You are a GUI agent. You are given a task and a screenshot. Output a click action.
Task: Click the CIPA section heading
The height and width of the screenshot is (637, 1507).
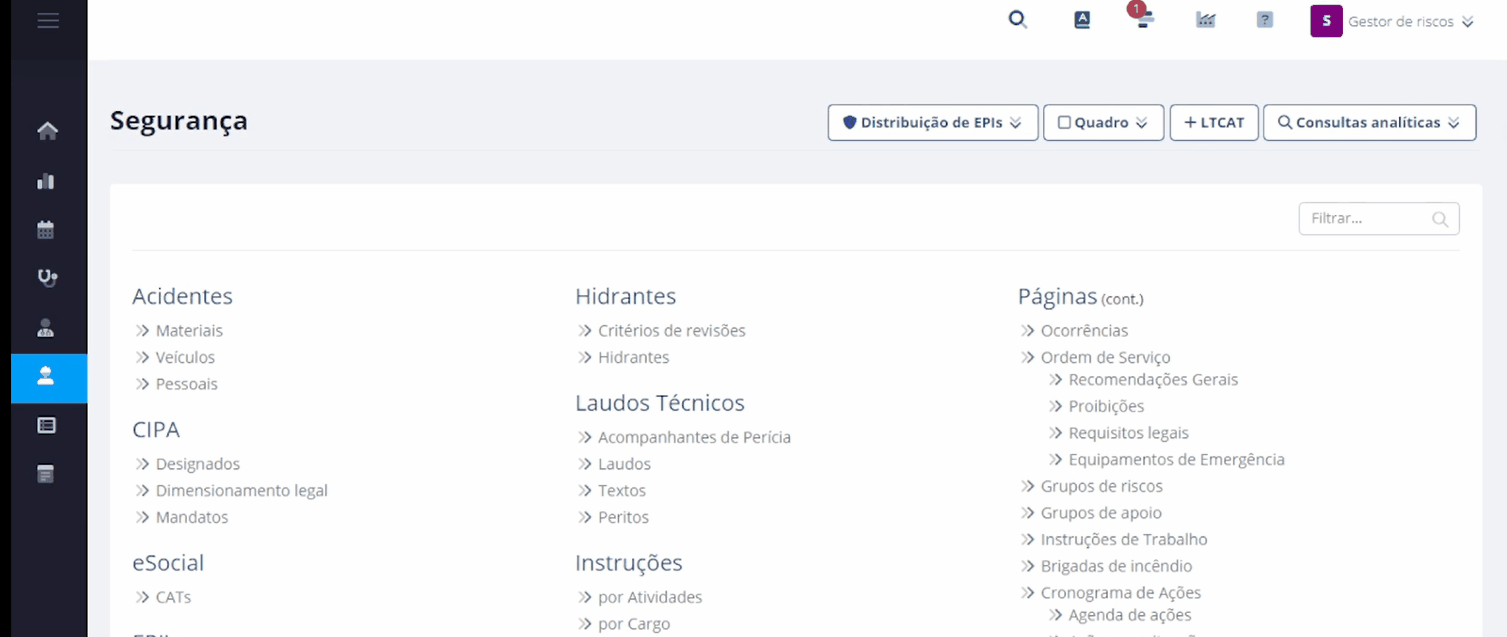[156, 430]
